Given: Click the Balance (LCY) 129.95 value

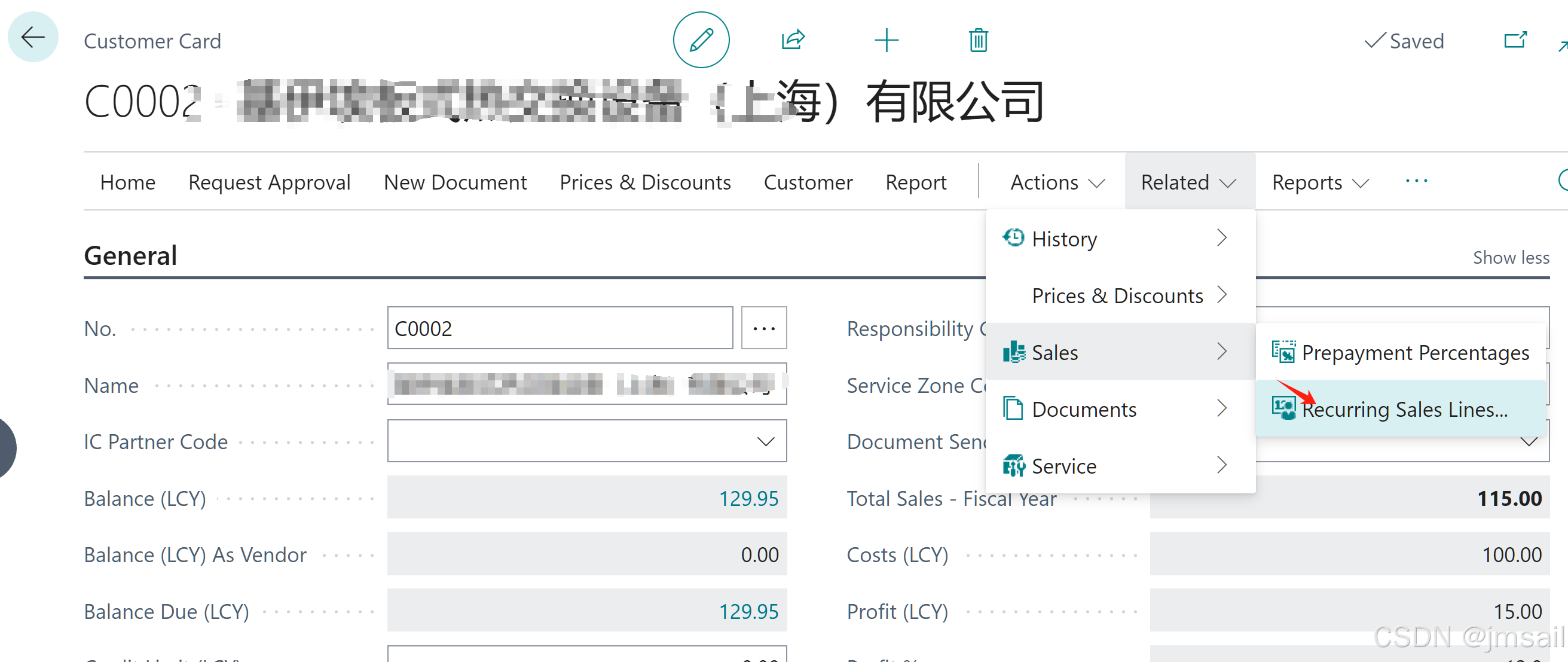Looking at the screenshot, I should [x=747, y=498].
